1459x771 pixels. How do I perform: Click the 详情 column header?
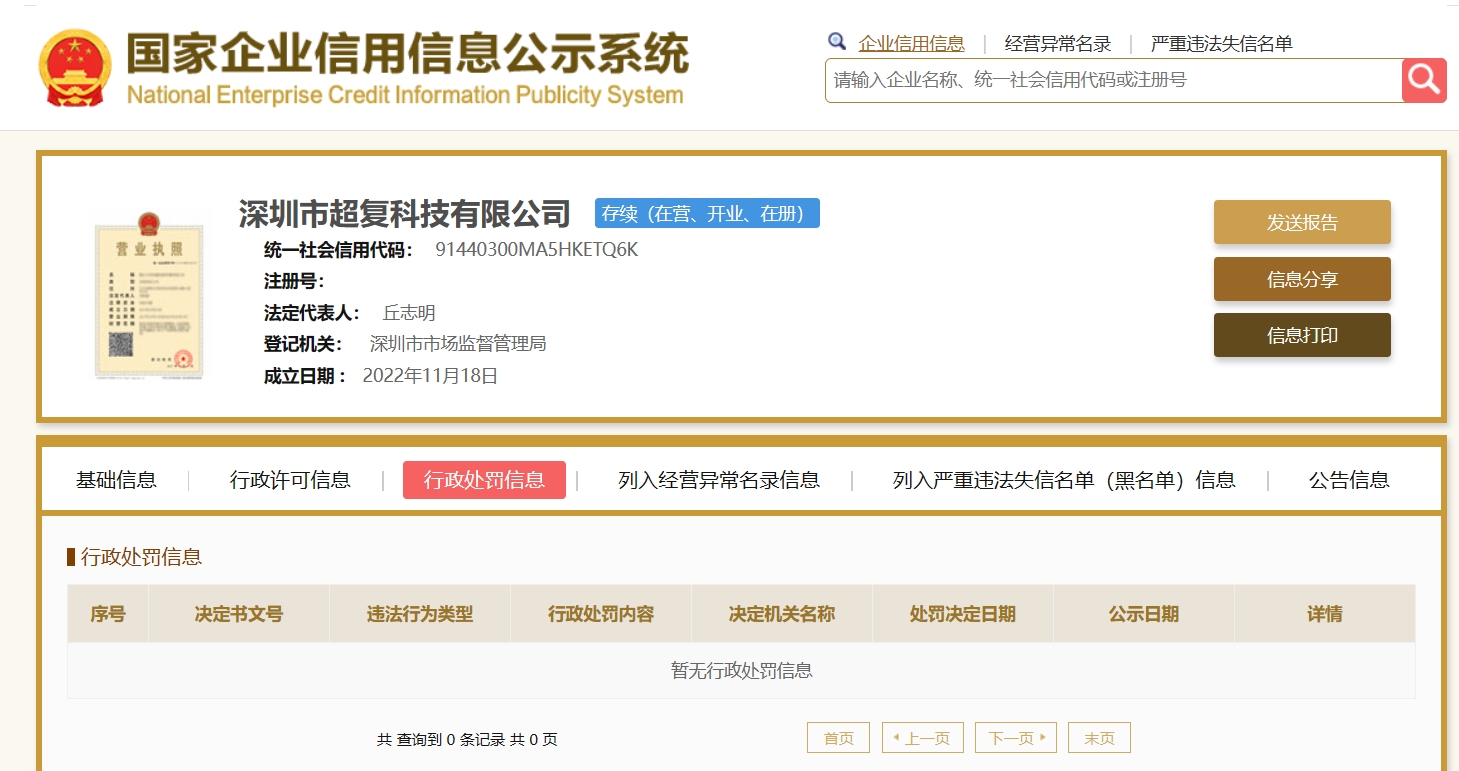pyautogui.click(x=1325, y=614)
